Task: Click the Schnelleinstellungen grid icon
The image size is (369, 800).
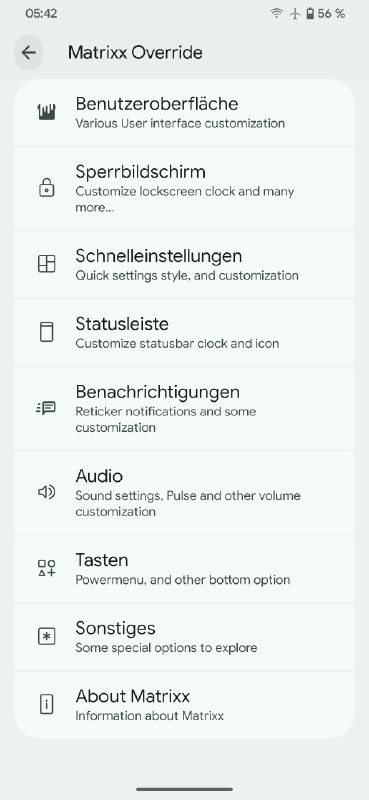Action: tap(46, 264)
